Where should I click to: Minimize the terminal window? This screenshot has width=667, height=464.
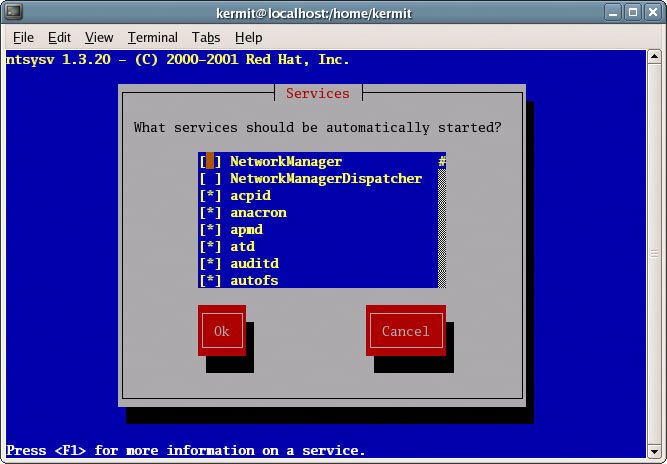tap(610, 12)
